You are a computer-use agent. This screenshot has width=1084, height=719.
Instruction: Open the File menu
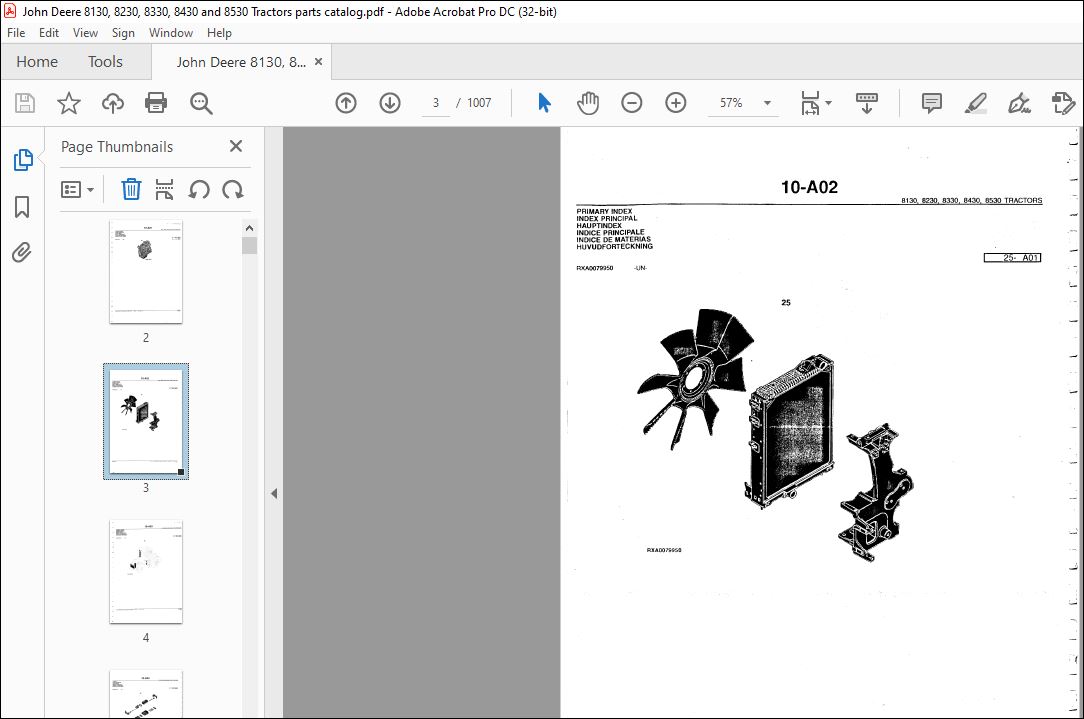(16, 32)
